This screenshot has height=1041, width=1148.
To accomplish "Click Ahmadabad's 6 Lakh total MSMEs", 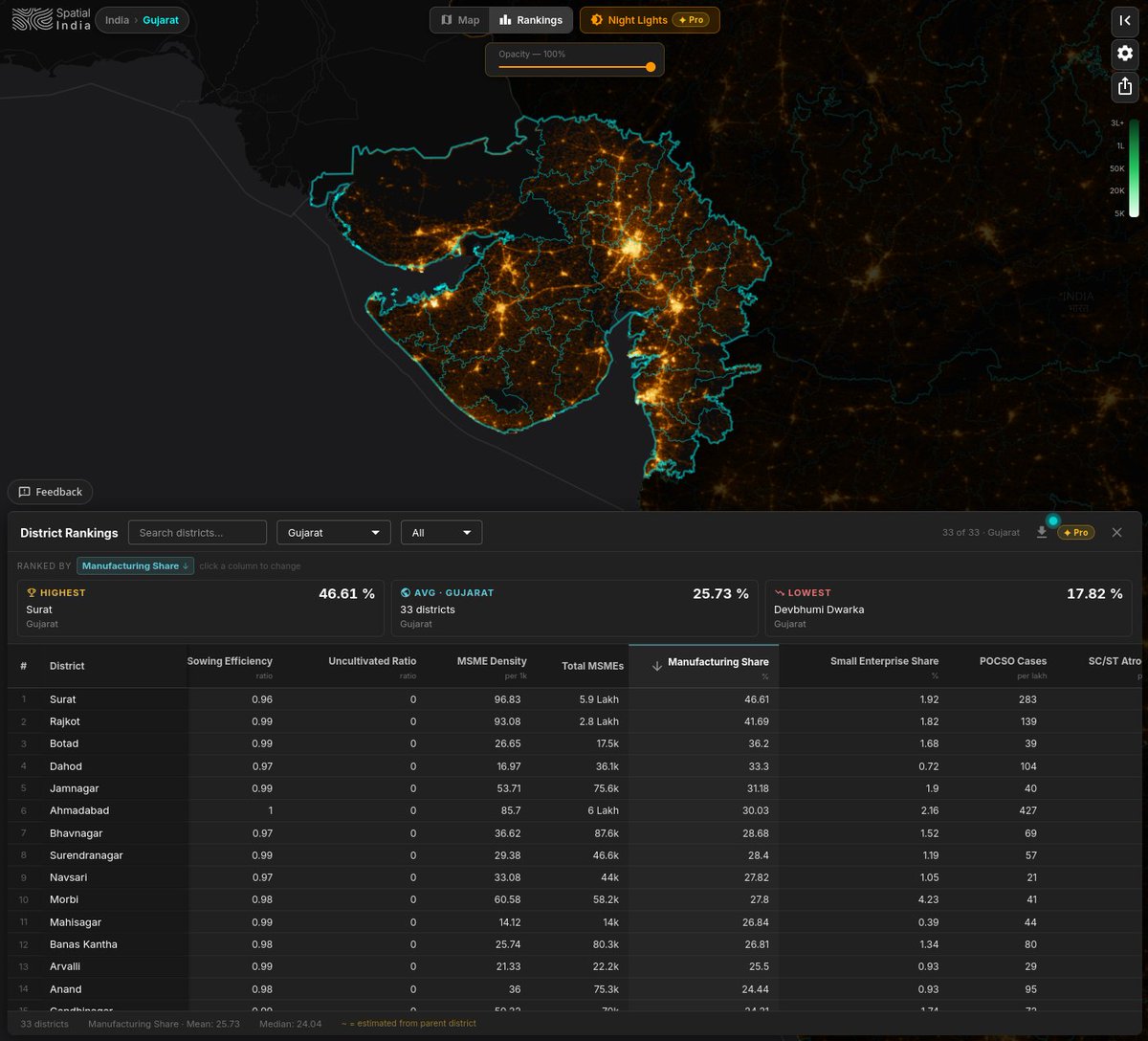I will coord(605,810).
